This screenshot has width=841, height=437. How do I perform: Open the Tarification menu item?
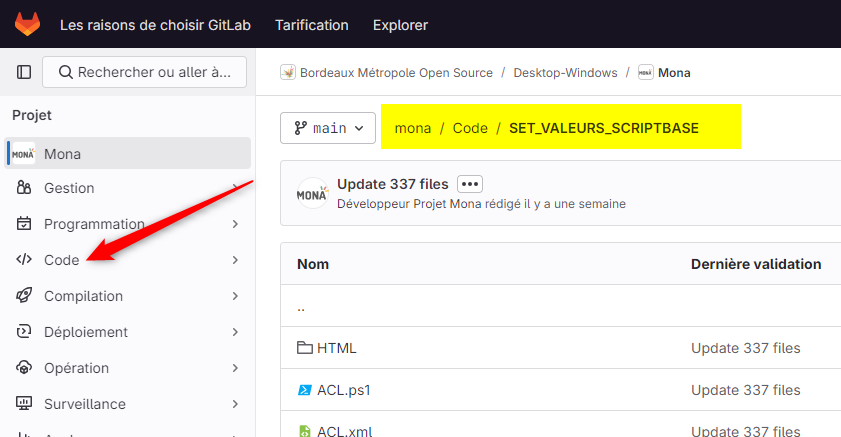click(312, 25)
